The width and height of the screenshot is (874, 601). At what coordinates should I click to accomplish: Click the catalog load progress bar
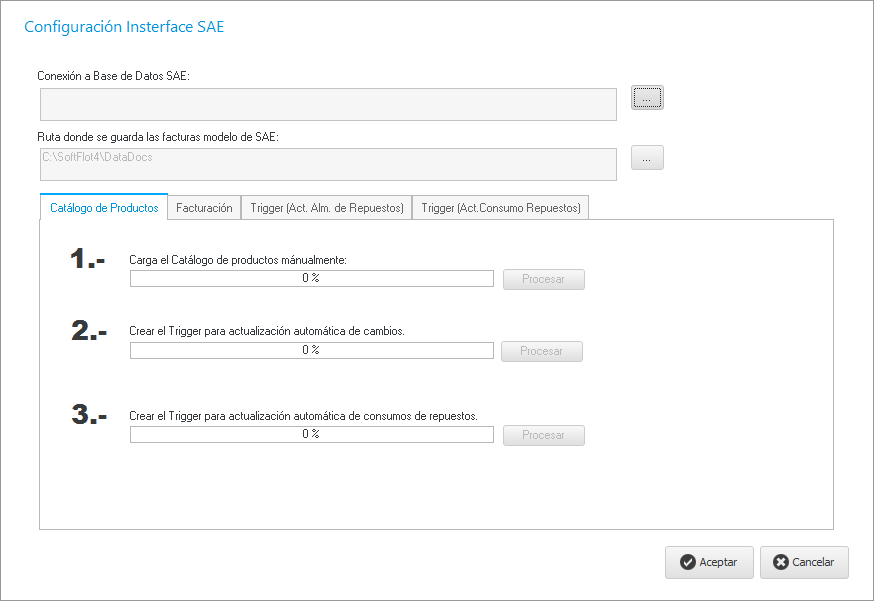pyautogui.click(x=312, y=279)
